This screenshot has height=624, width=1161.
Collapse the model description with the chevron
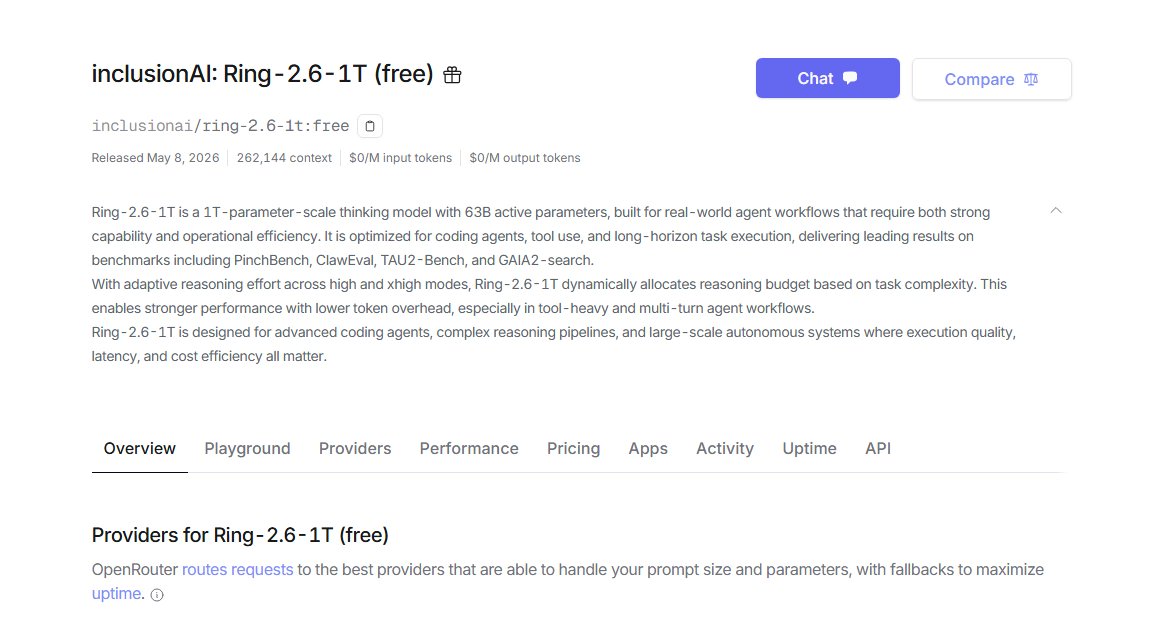[x=1056, y=210]
